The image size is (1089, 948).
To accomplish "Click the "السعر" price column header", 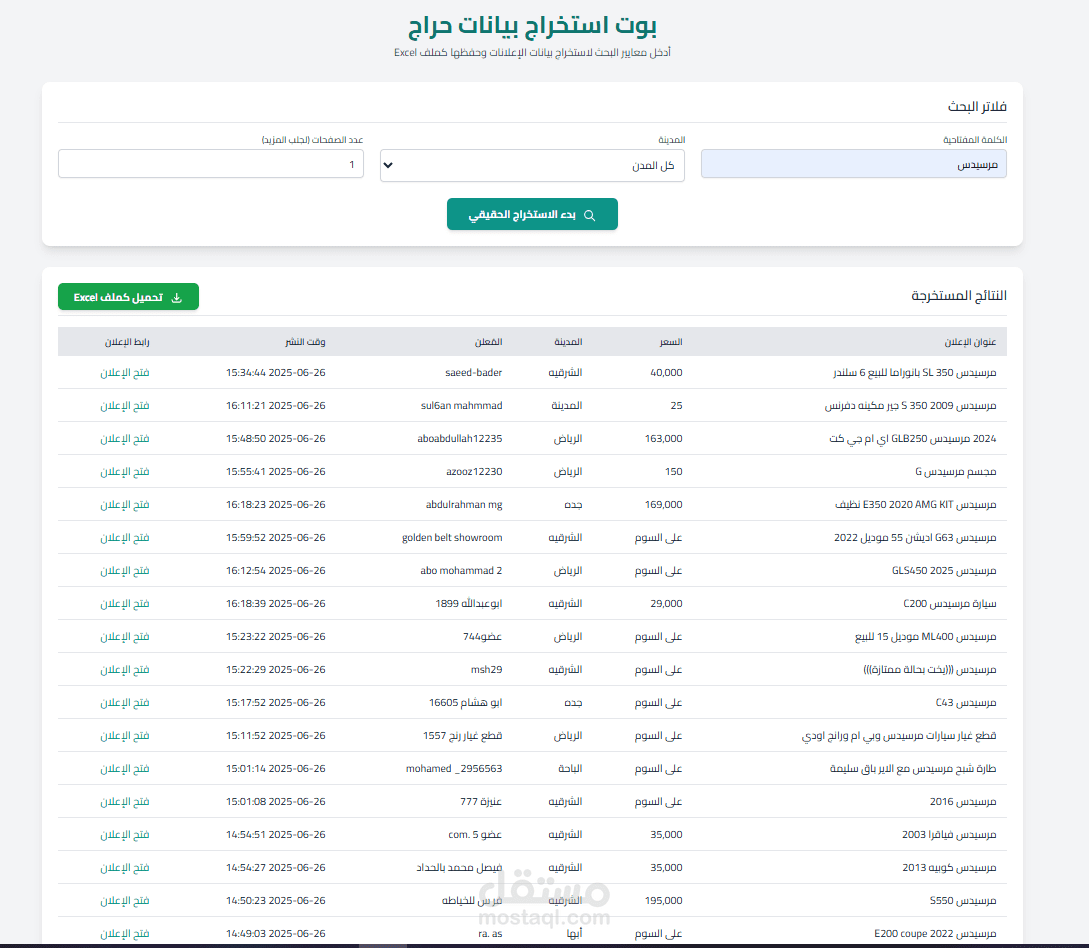I will click(x=671, y=342).
